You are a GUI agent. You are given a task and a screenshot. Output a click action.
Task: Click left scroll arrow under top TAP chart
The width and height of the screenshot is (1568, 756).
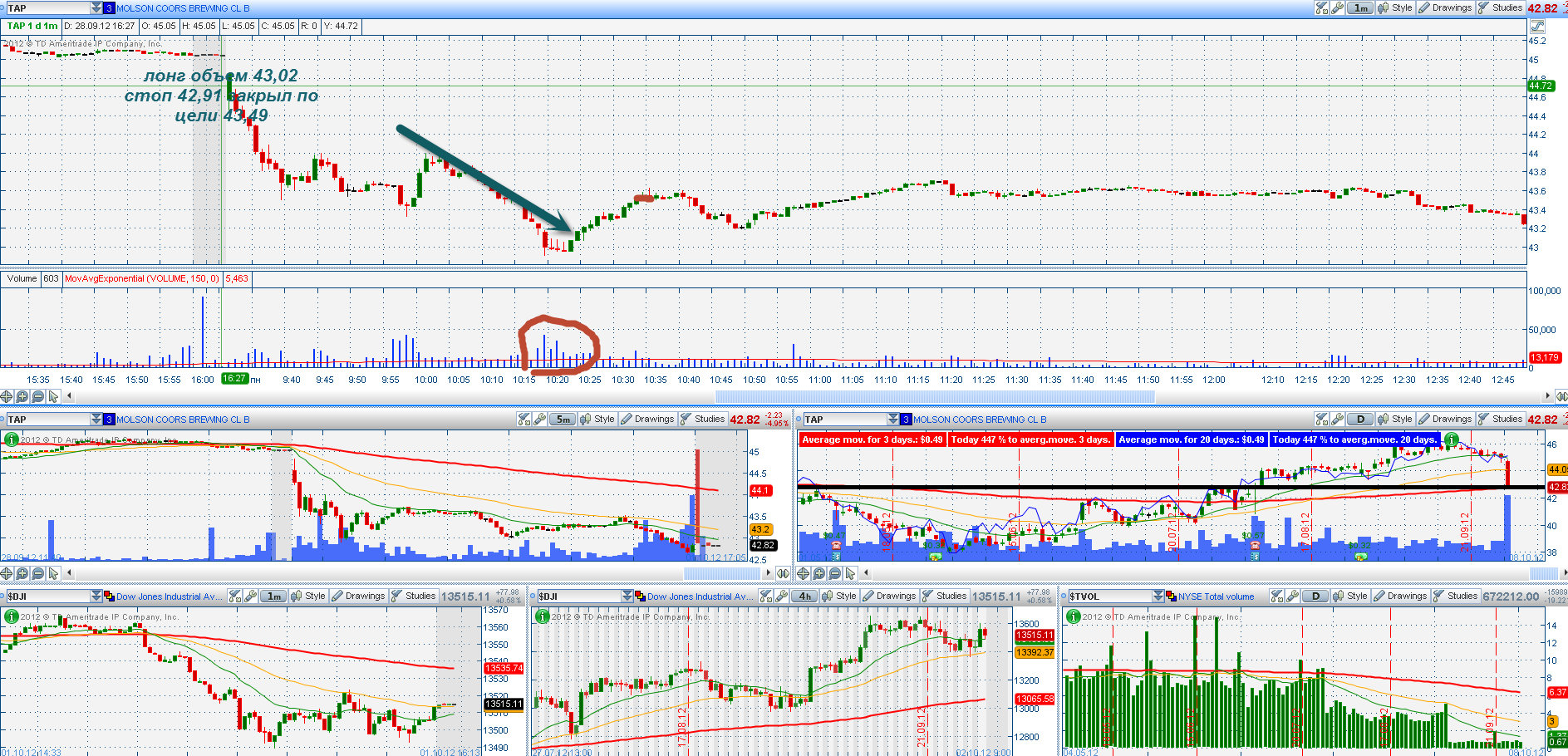point(69,396)
